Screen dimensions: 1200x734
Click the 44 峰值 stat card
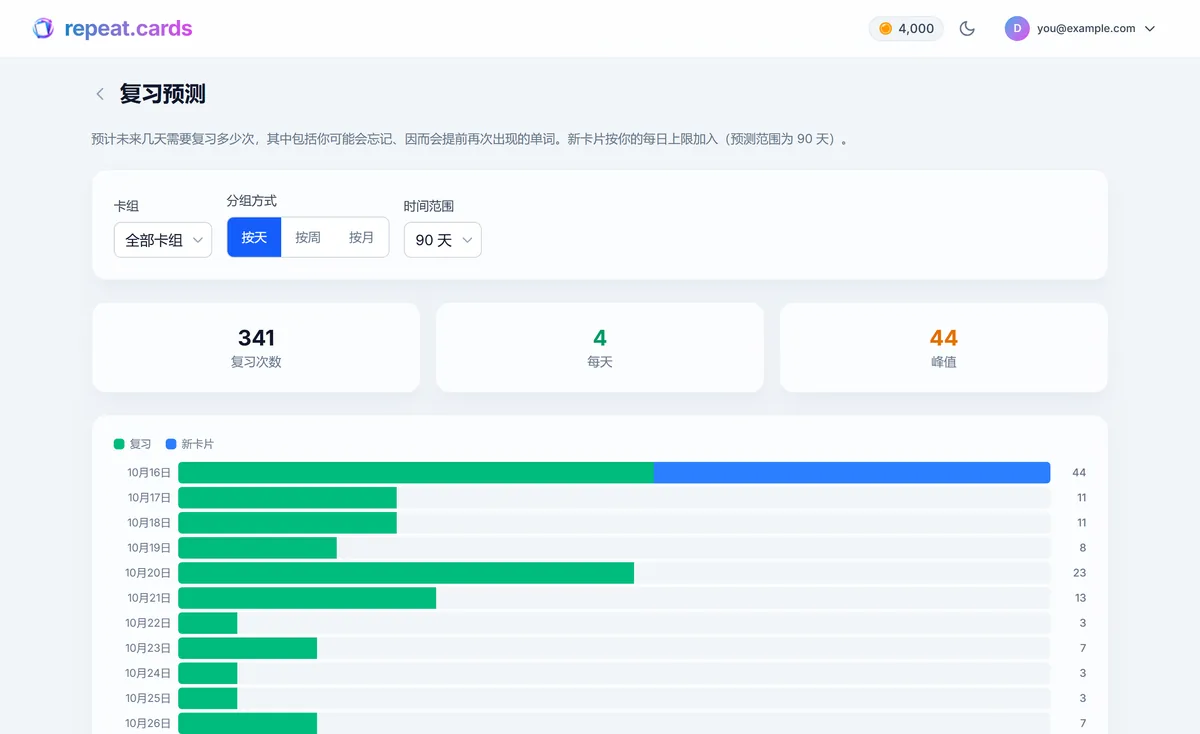tap(944, 347)
